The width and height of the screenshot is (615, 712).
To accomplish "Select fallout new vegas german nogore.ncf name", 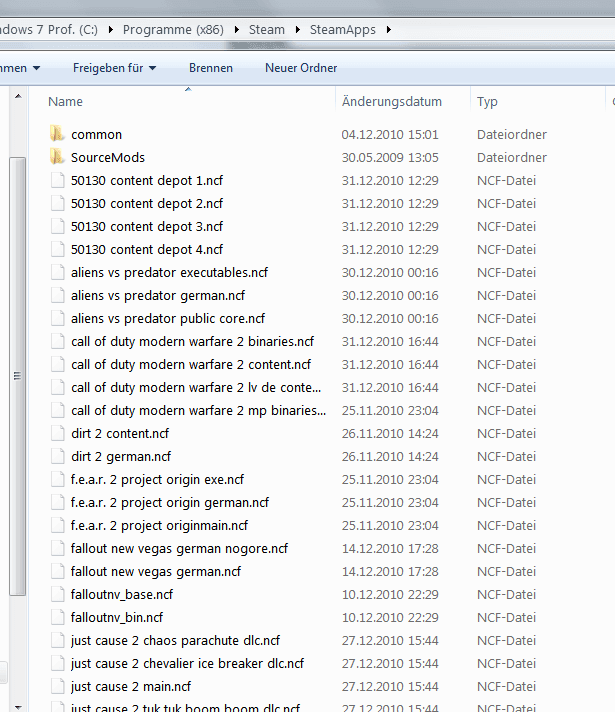I will (x=179, y=549).
